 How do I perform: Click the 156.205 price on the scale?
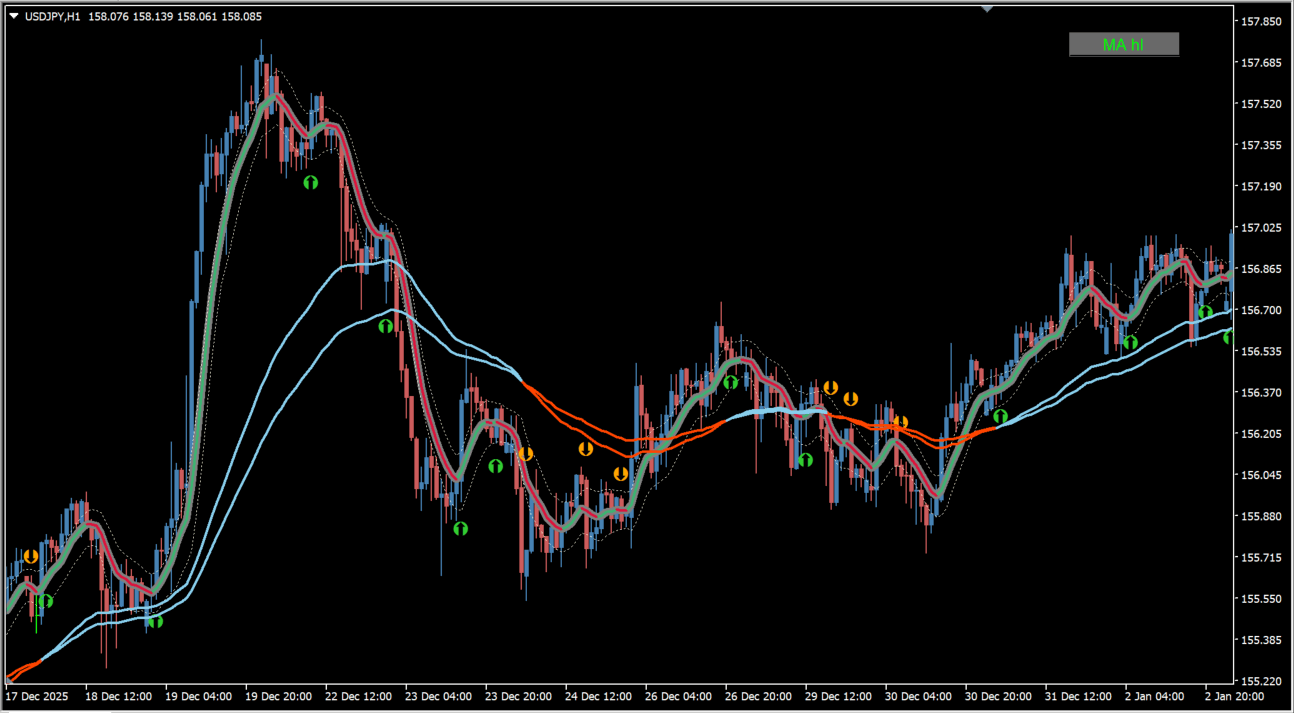1260,434
